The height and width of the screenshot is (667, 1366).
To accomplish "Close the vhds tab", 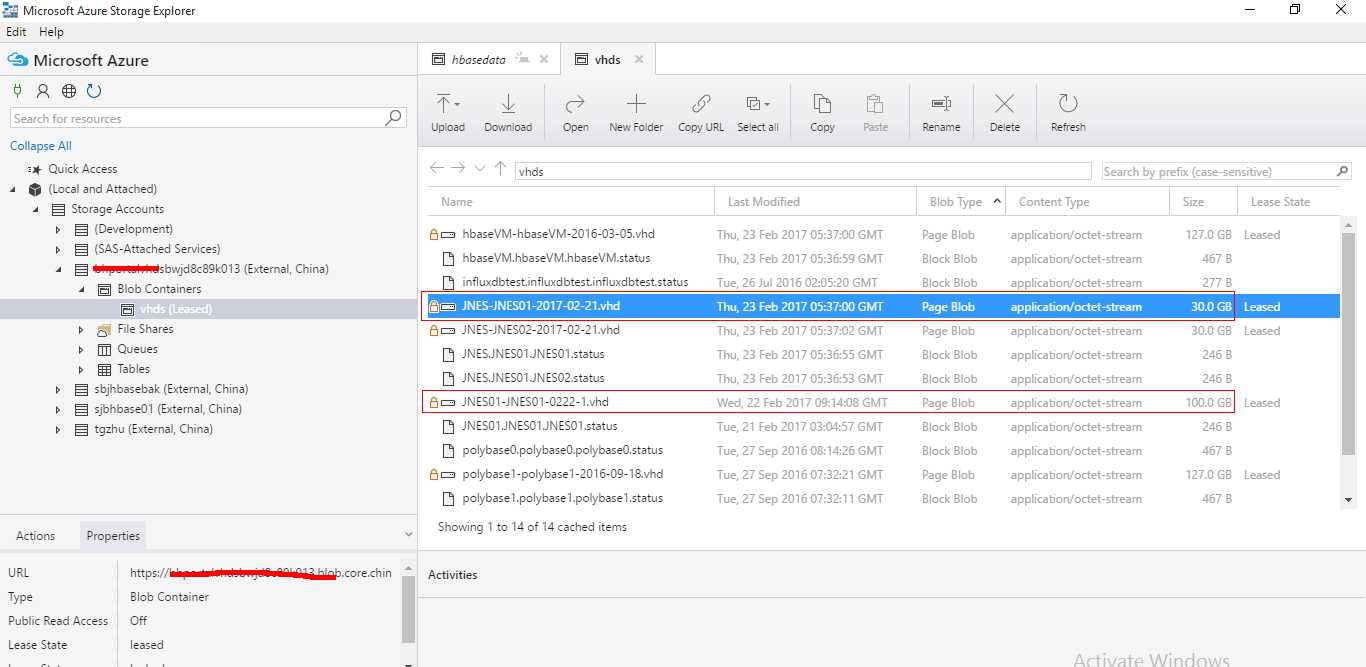I will point(638,59).
